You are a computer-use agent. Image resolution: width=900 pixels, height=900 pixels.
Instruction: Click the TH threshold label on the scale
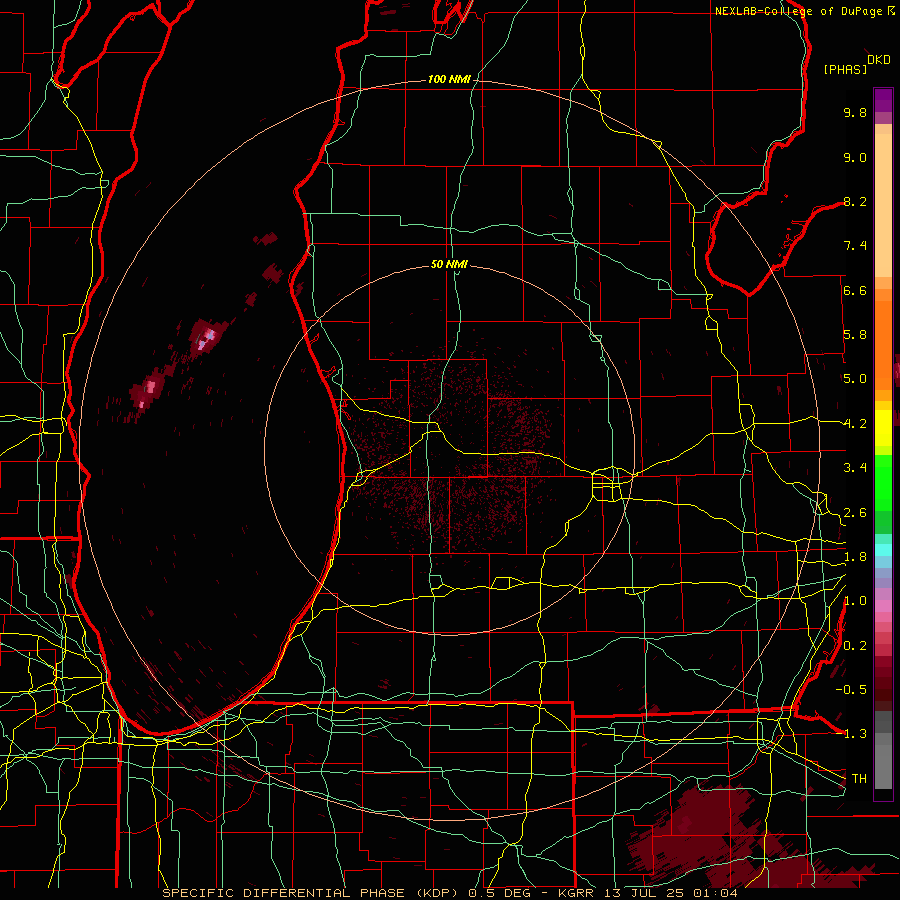click(x=859, y=778)
